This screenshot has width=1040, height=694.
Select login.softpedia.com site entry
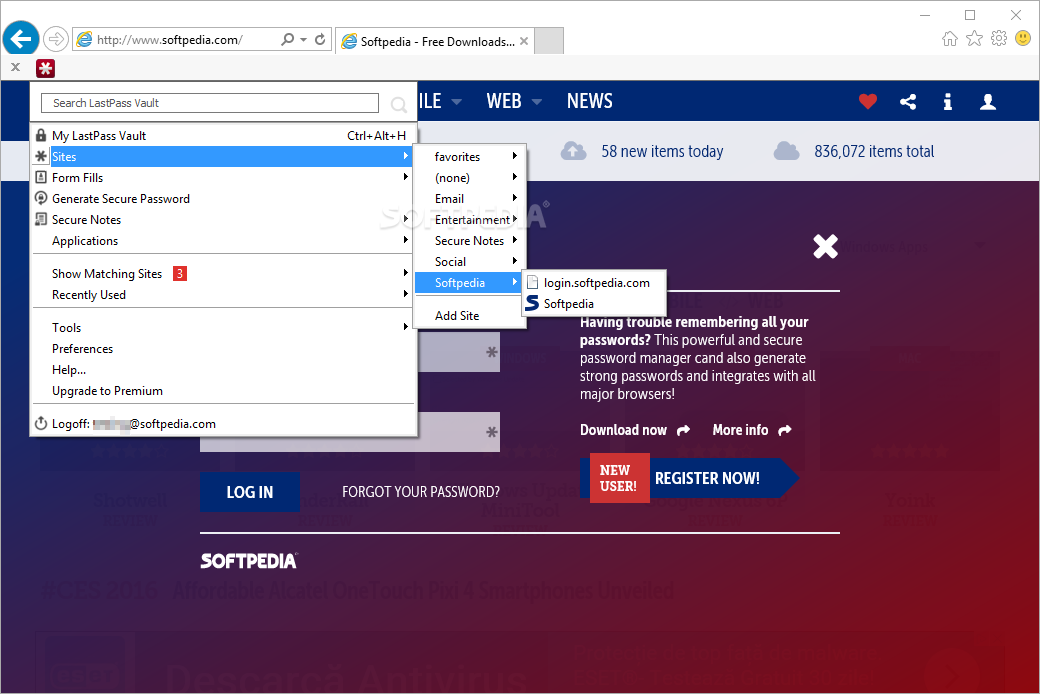594,283
